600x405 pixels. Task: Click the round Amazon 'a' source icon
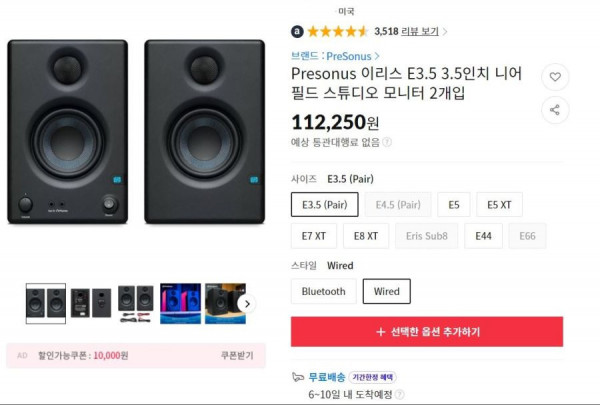click(x=297, y=31)
